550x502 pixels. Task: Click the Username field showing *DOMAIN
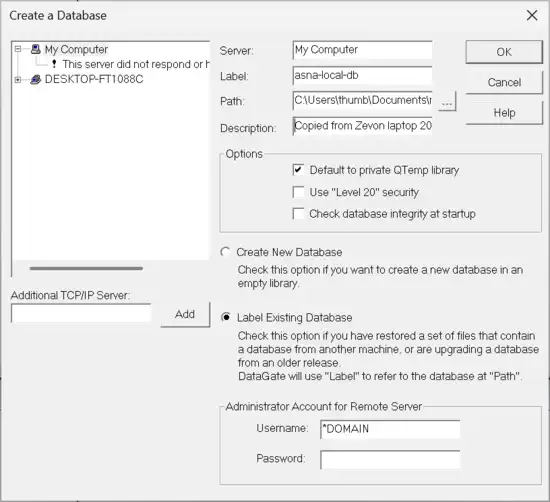[390, 429]
